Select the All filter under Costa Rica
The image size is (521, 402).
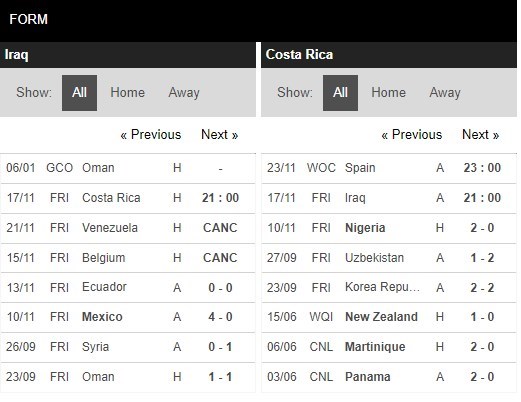click(x=340, y=93)
